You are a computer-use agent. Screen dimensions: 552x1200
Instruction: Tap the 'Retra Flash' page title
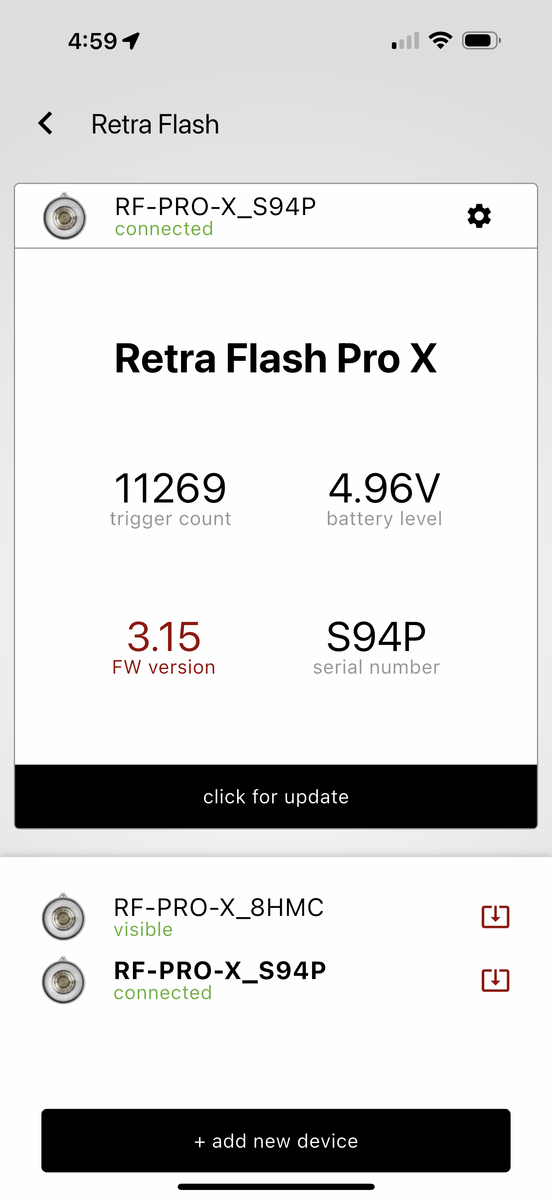[155, 124]
